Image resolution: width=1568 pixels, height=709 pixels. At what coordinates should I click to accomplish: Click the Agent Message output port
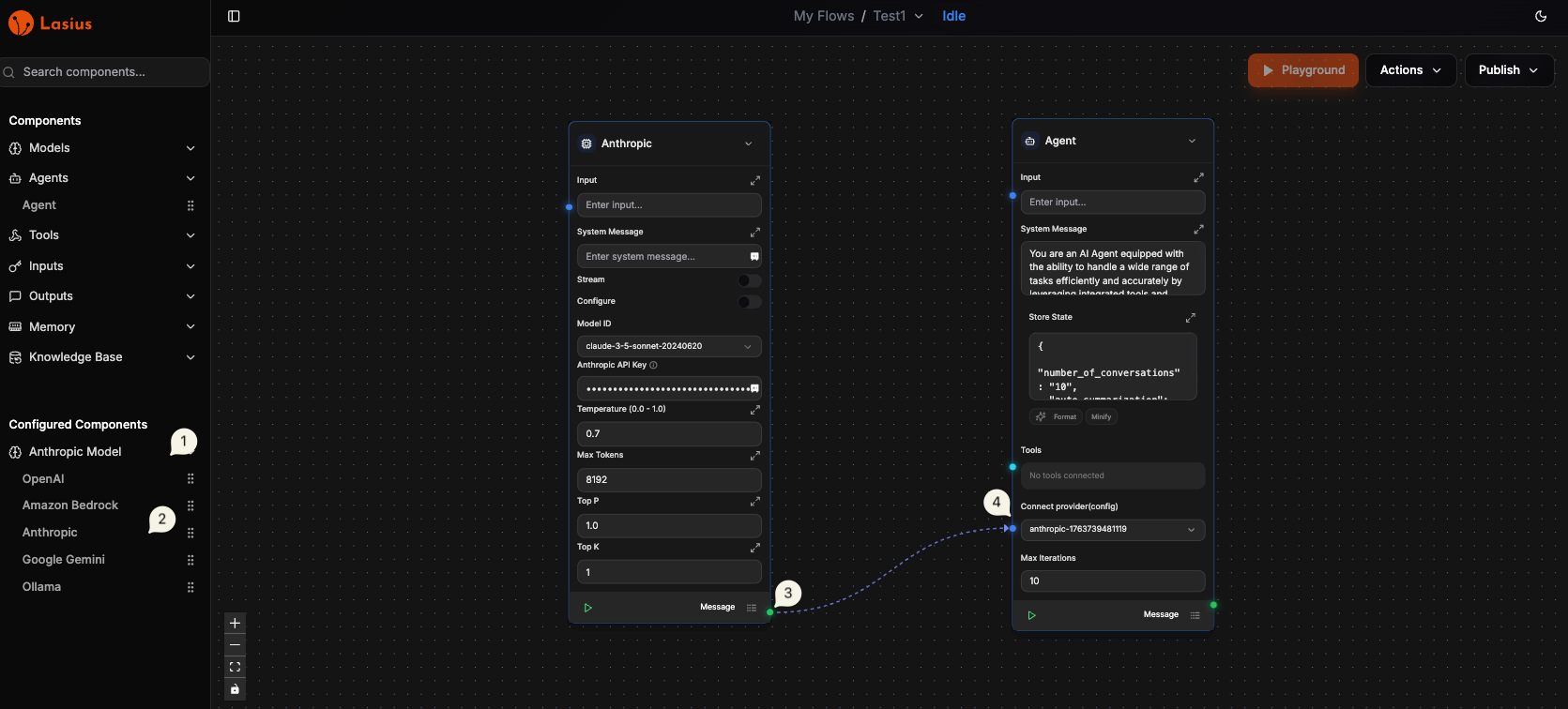tap(1213, 605)
